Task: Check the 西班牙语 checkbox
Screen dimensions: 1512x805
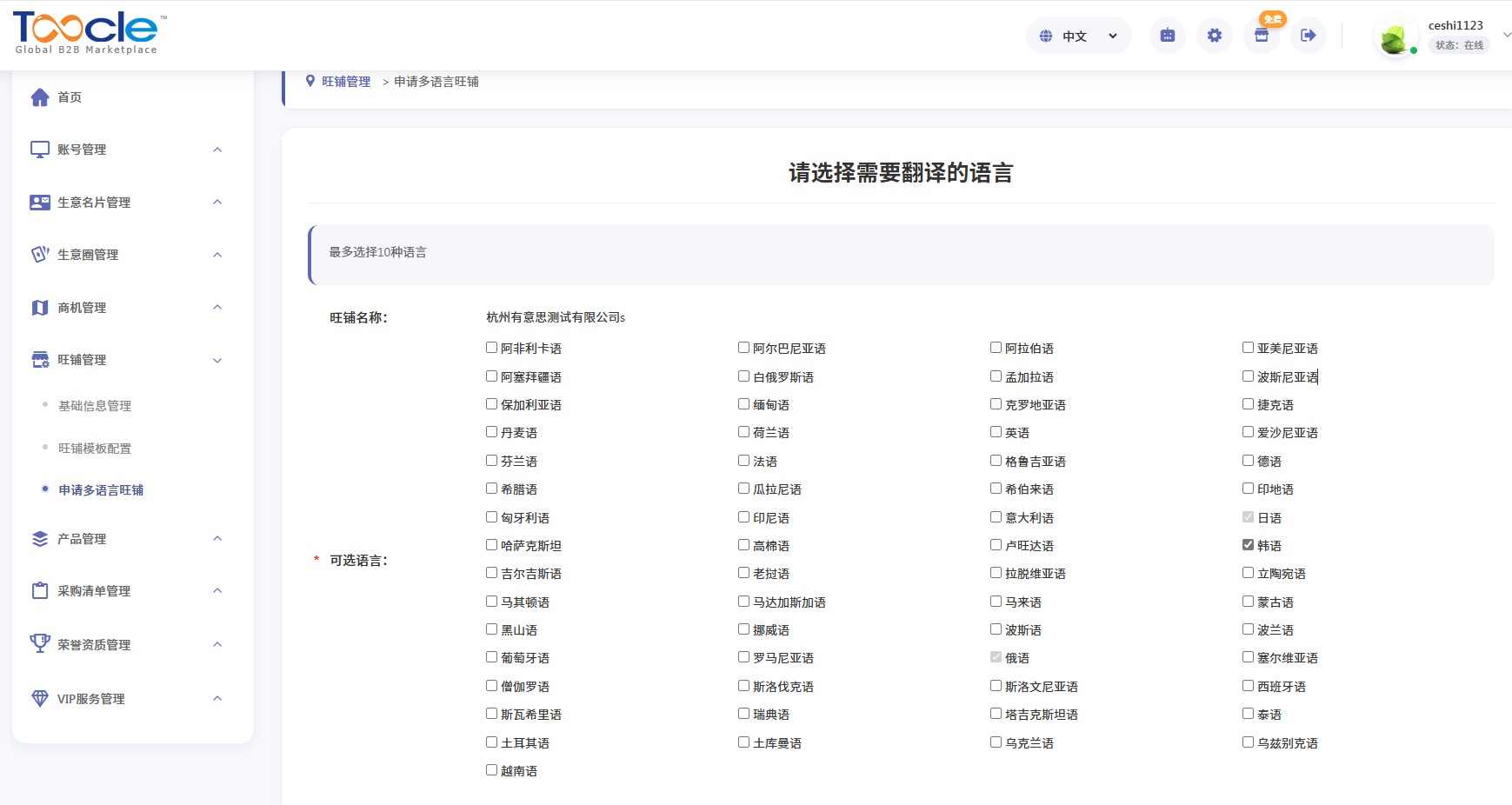Action: coord(1248,686)
